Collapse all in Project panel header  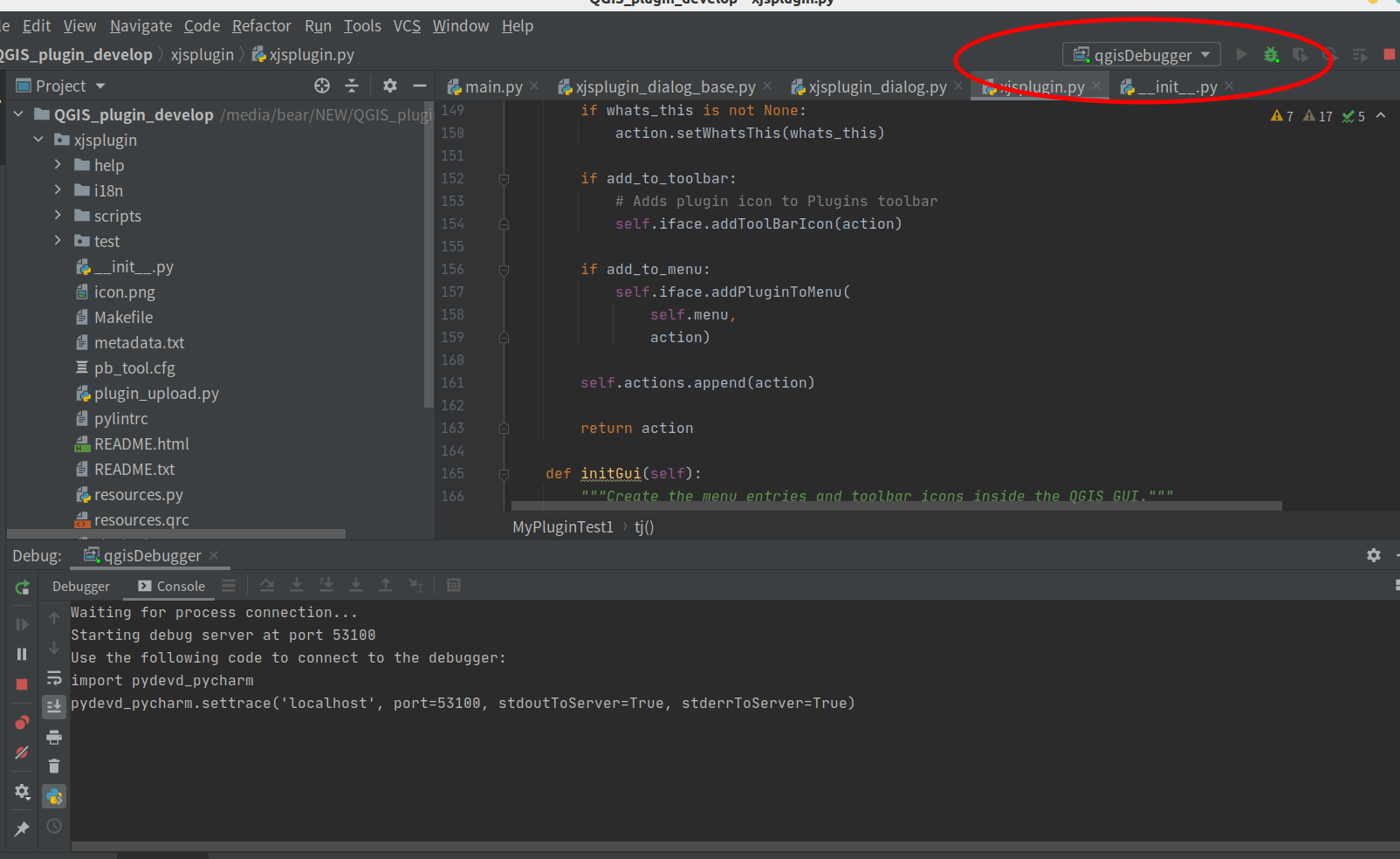point(352,86)
